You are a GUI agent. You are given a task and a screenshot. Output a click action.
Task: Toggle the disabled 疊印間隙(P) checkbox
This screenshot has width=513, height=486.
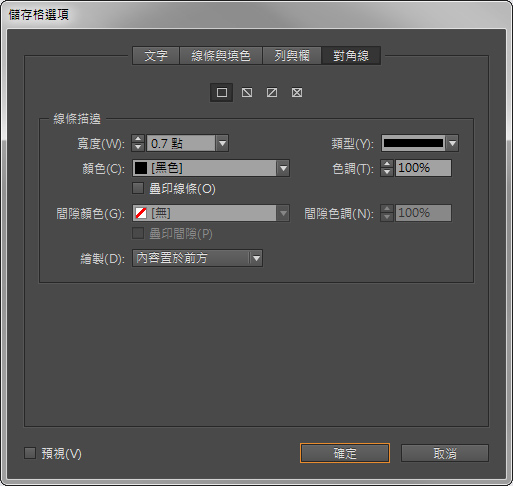pyautogui.click(x=138, y=233)
